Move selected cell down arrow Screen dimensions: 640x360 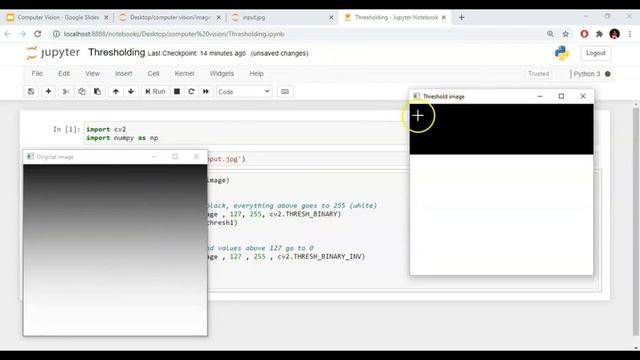[131, 91]
